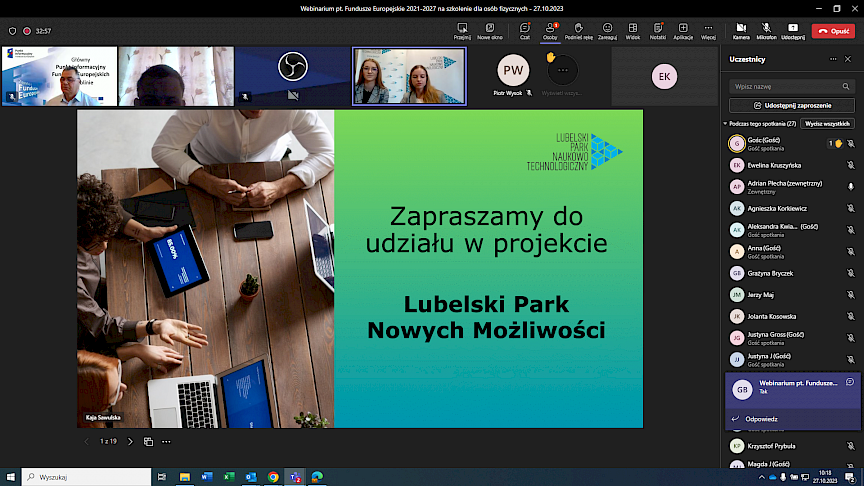Open Widok layout options

[633, 31]
